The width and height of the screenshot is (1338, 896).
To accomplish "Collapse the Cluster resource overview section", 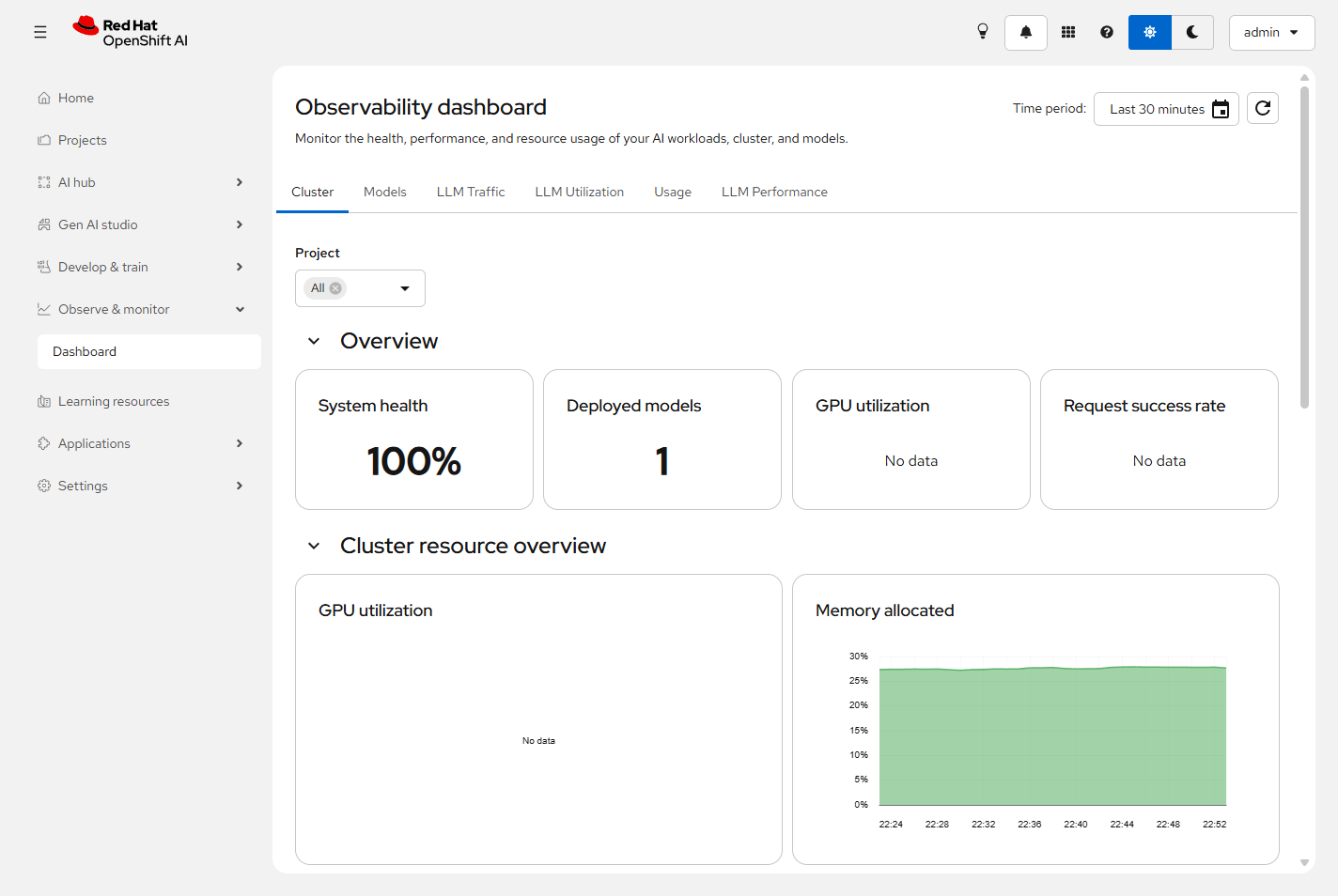I will click(314, 546).
